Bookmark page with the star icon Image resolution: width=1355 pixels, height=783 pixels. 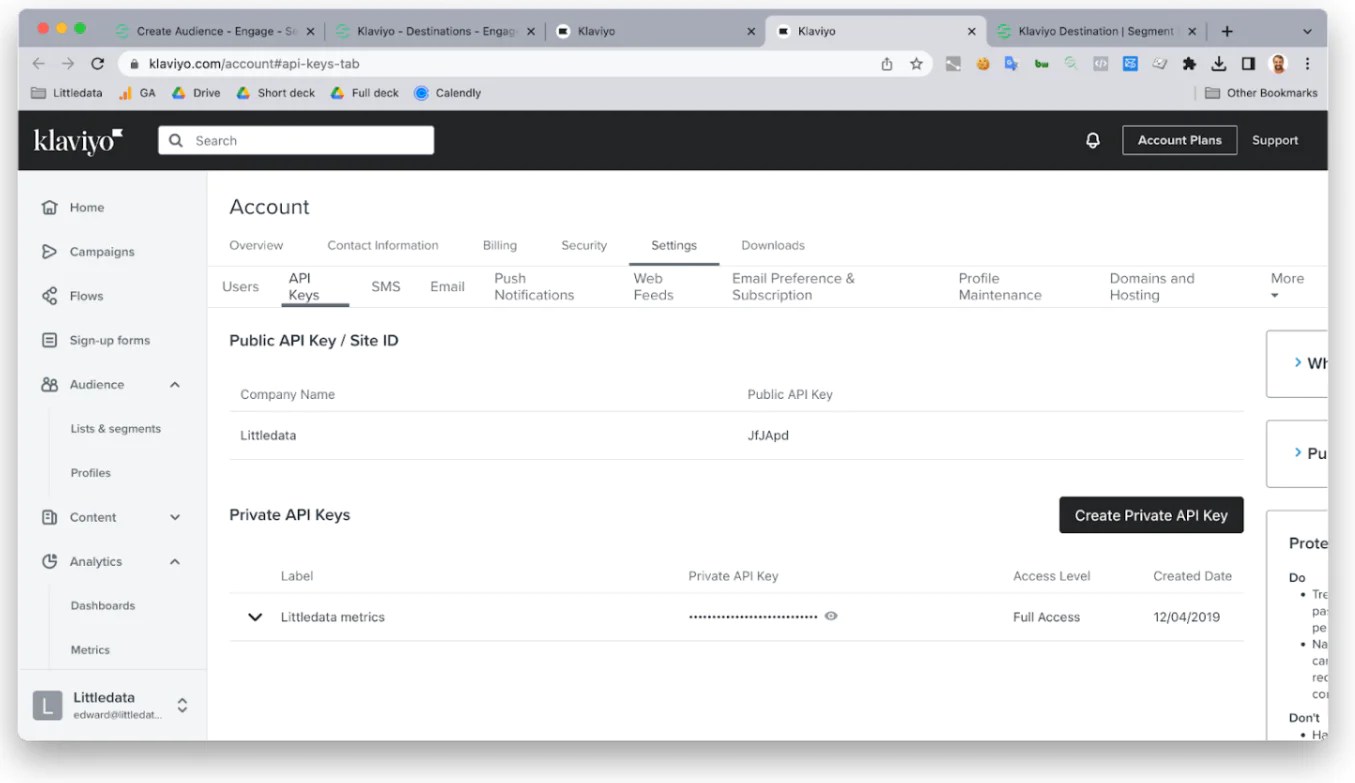(x=916, y=64)
